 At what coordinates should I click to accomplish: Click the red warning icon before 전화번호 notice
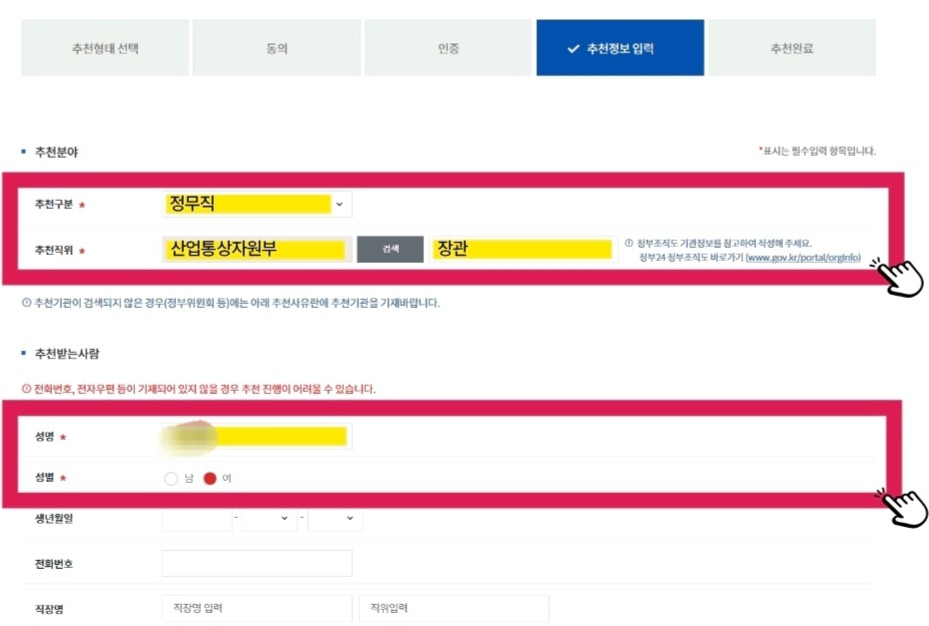[26, 389]
